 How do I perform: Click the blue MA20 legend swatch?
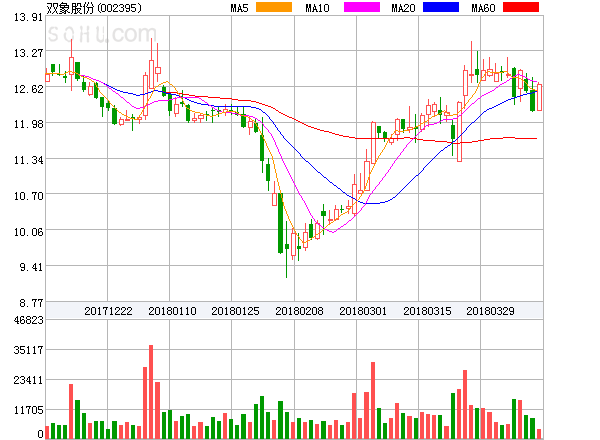click(441, 7)
